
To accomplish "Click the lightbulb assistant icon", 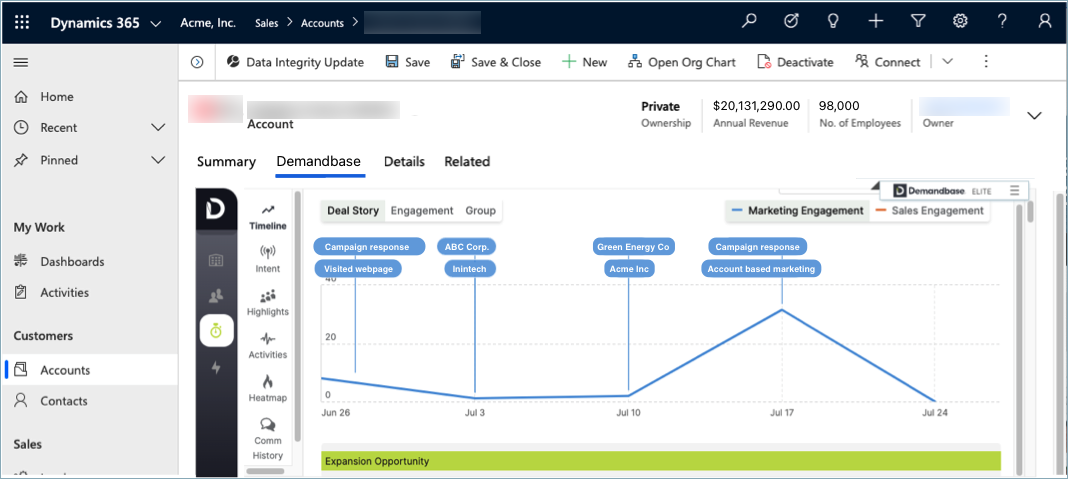I will pyautogui.click(x=832, y=21).
